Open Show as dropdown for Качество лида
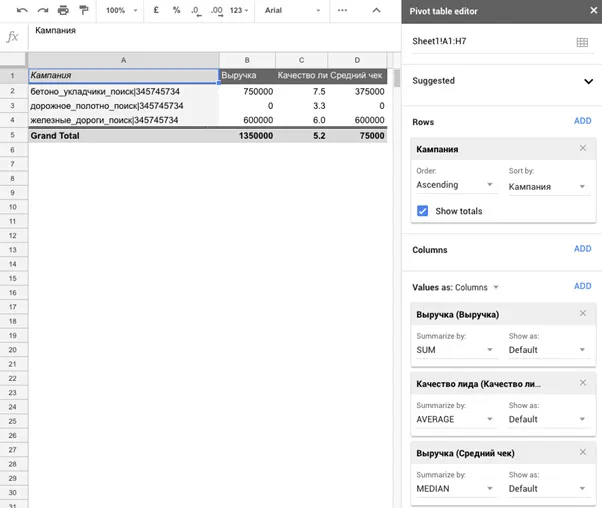 click(547, 419)
